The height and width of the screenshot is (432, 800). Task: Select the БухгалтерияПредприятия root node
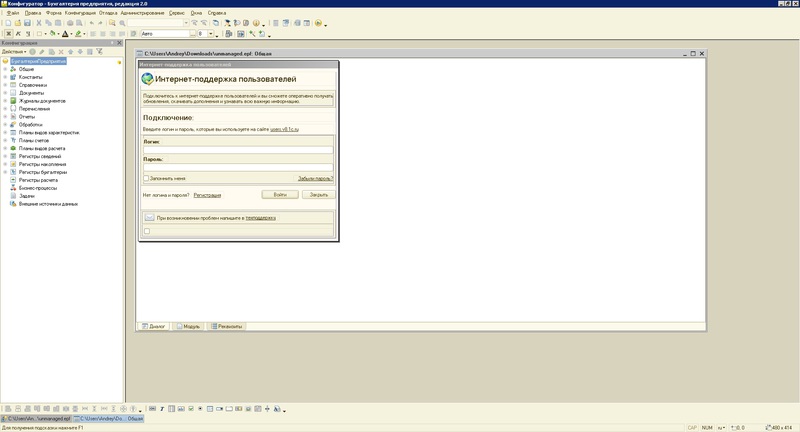point(38,61)
